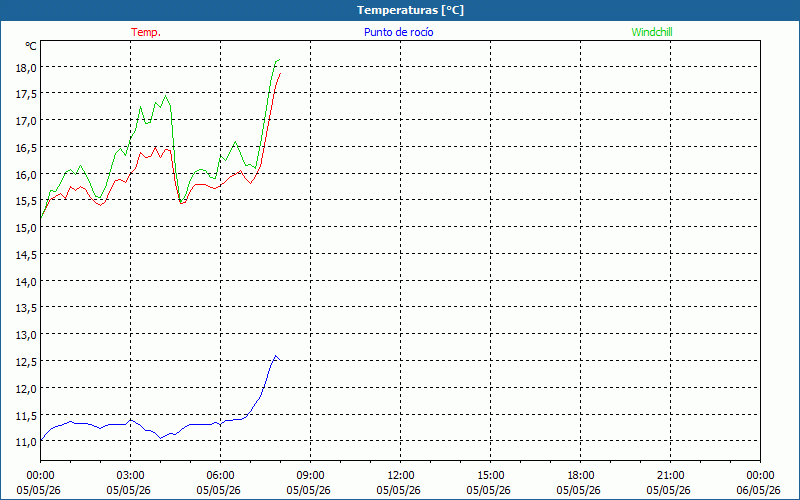The width and height of the screenshot is (800, 500).
Task: Click the 11,0 y-axis value
Action: point(26,442)
